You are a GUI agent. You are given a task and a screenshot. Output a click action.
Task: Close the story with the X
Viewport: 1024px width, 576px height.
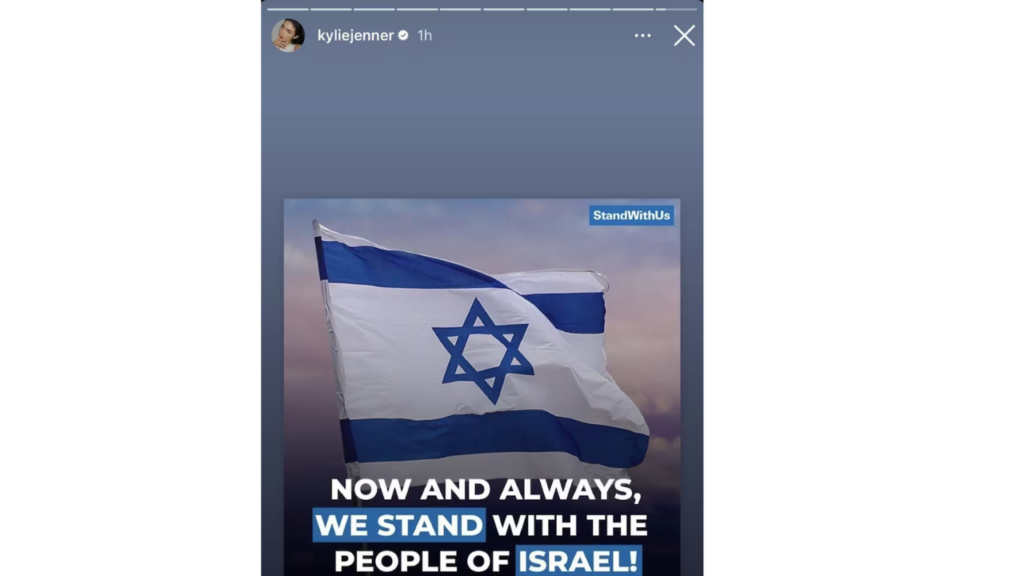[x=684, y=35]
